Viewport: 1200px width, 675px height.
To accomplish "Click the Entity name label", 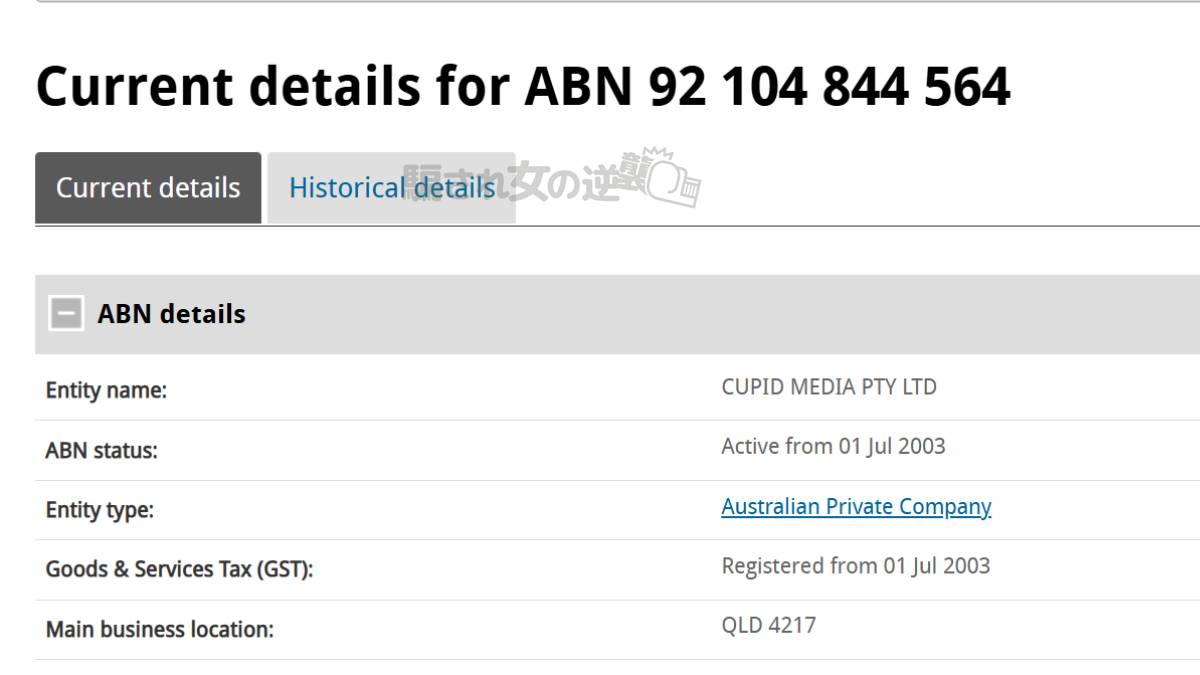I will pos(106,391).
